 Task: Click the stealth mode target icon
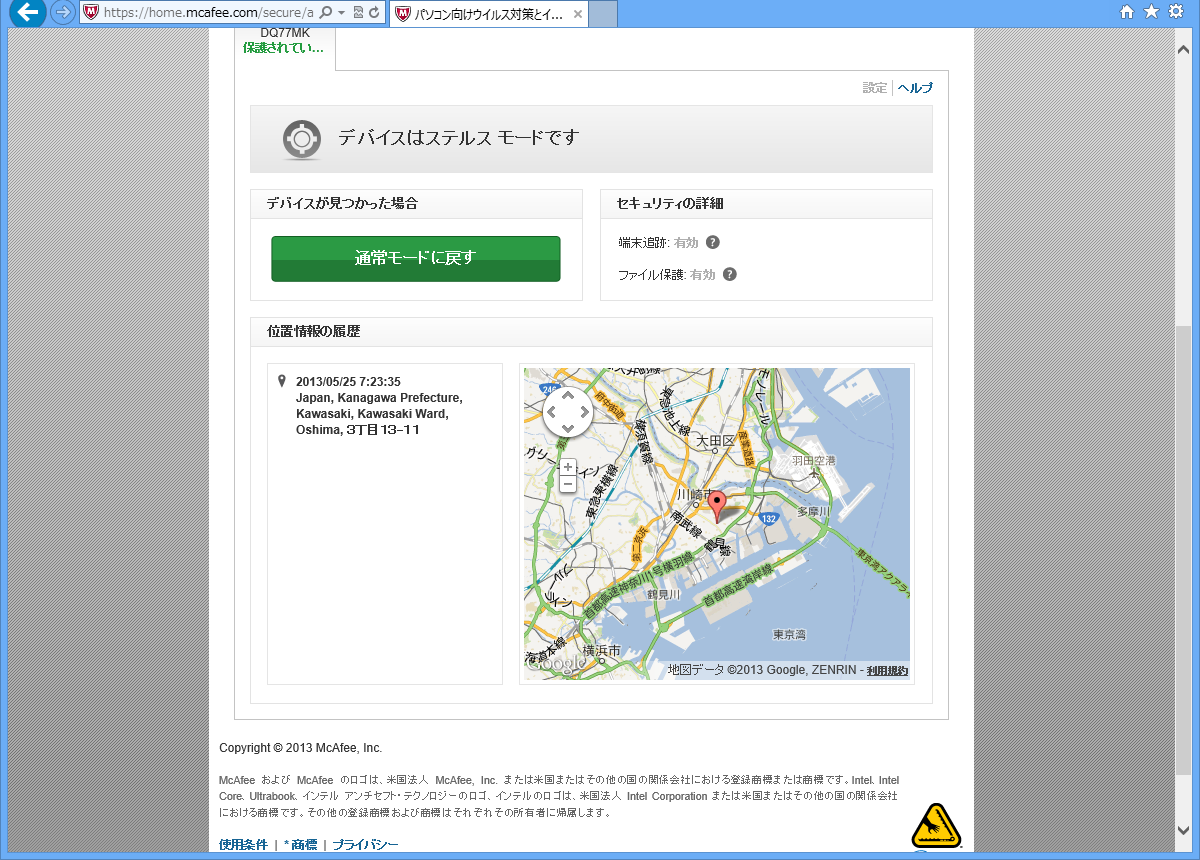click(301, 139)
